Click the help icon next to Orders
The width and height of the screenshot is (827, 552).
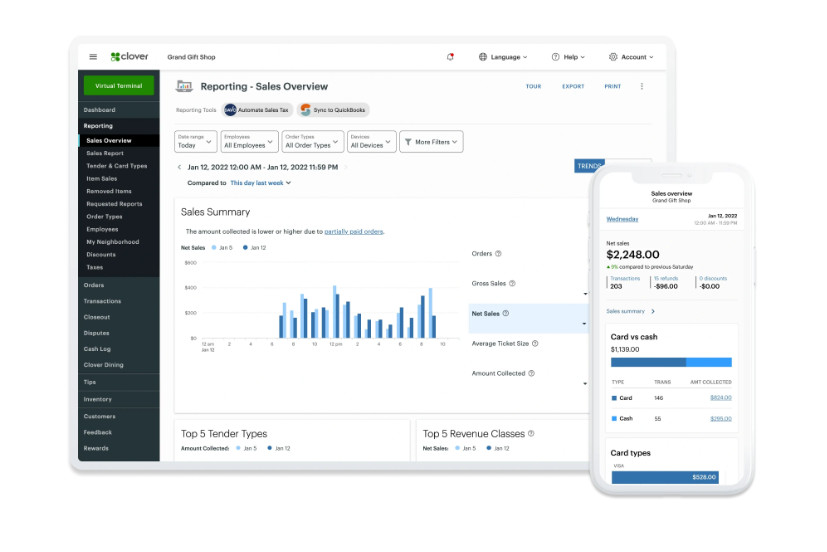click(x=498, y=254)
